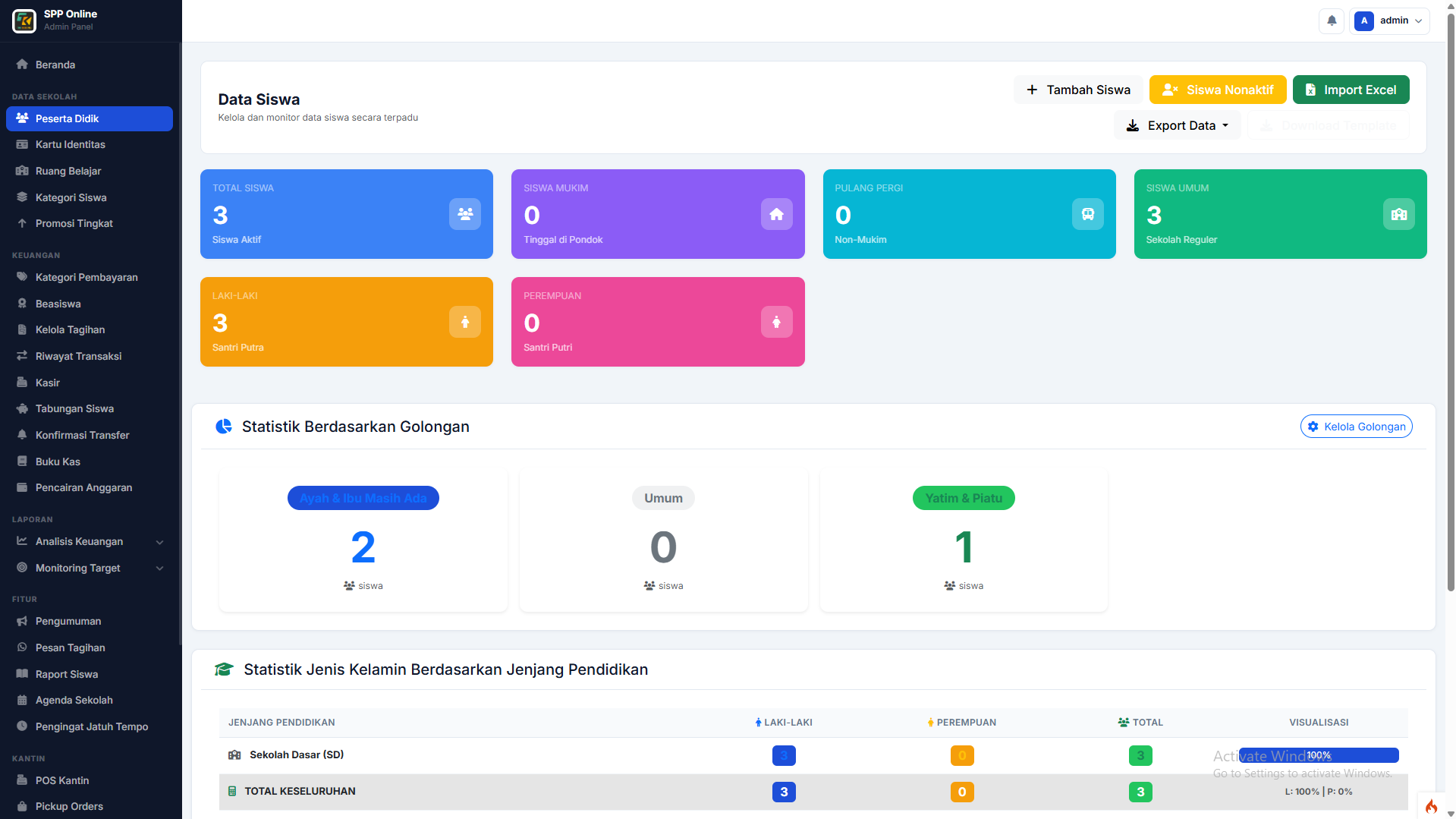Screen dimensions: 1456x819
Task: Click the Ayah & Ibu Masih Ada badge
Action: [x=363, y=498]
